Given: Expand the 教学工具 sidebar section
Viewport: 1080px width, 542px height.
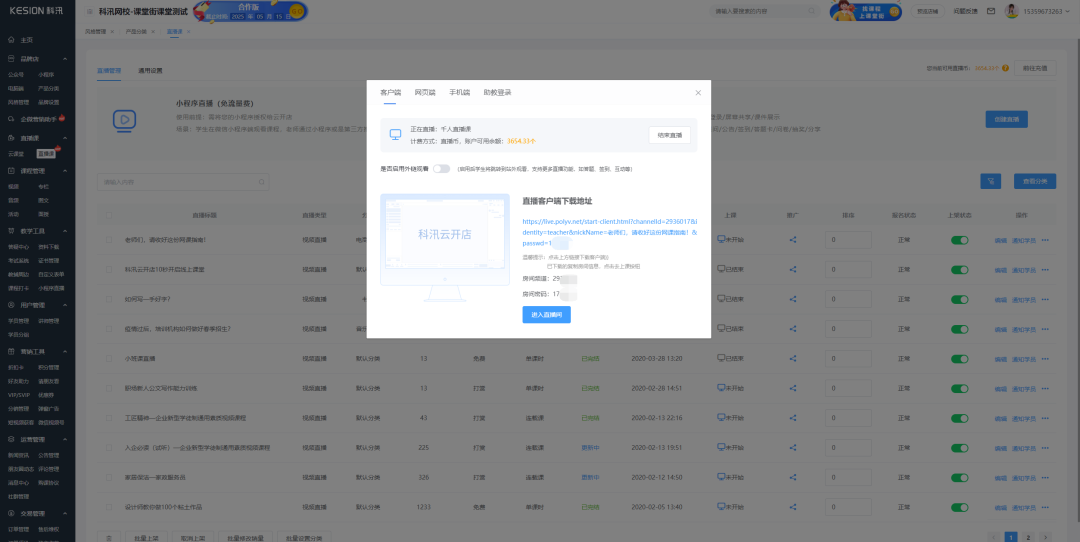Looking at the screenshot, I should coord(66,230).
